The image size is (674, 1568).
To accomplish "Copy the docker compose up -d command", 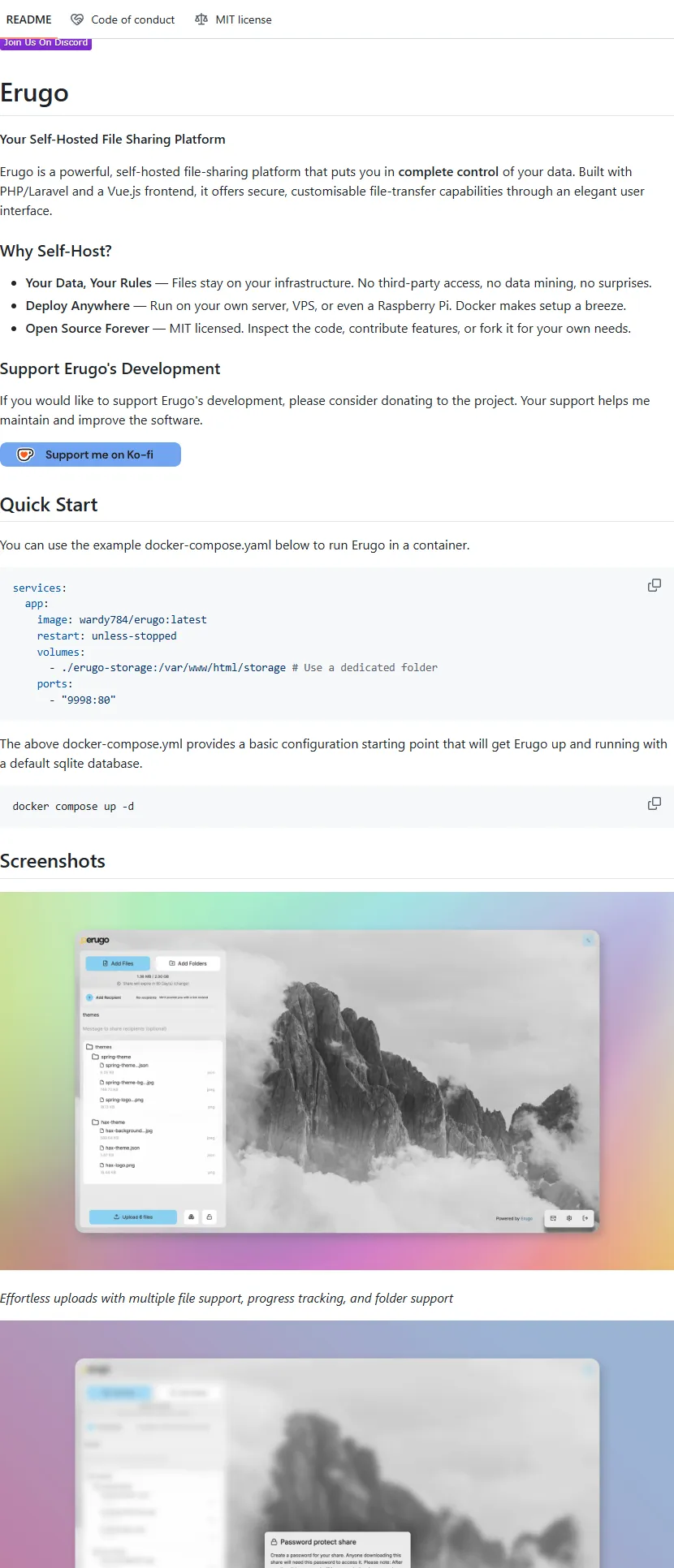I will click(x=654, y=803).
